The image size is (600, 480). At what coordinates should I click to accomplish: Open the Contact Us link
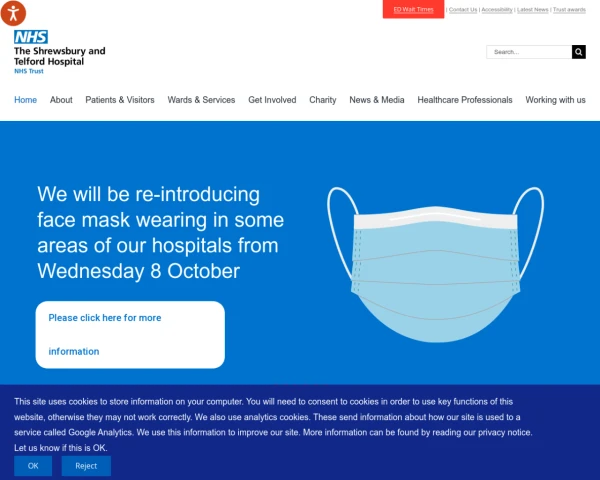(463, 10)
